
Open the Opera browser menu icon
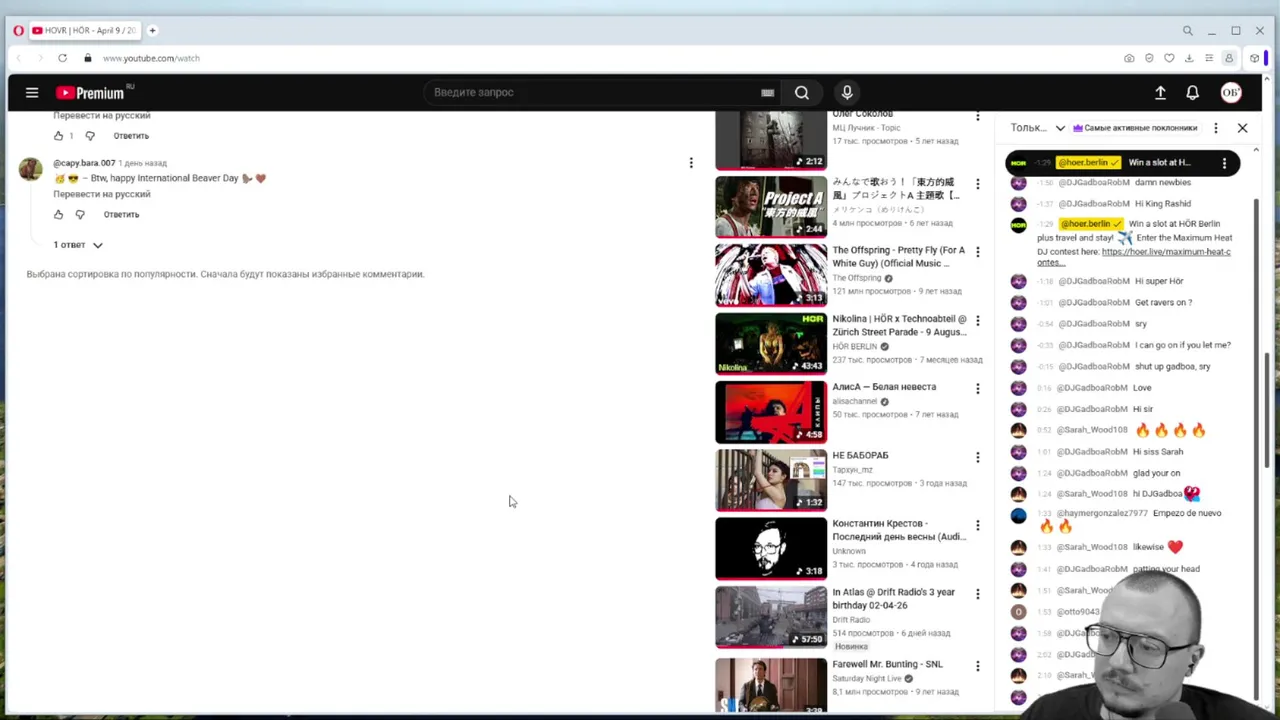pyautogui.click(x=18, y=31)
